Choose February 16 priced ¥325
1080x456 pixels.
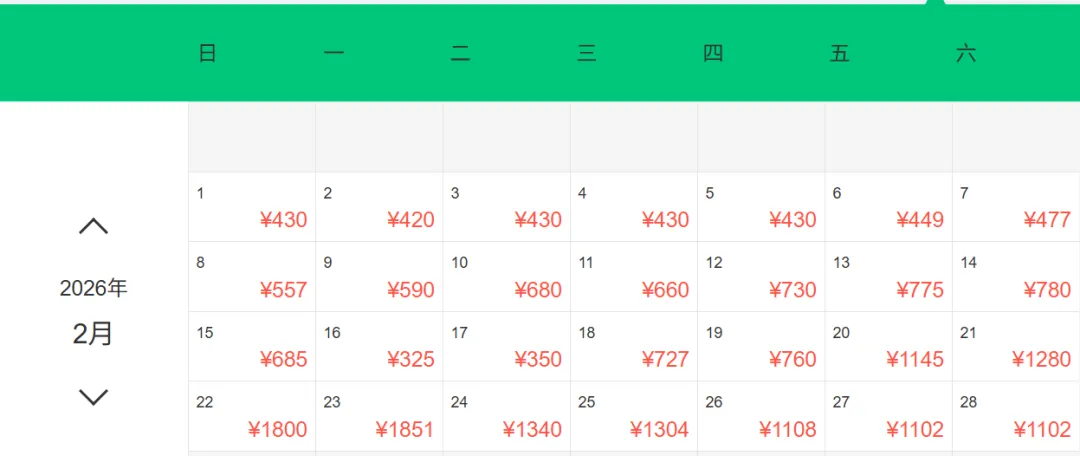coord(379,346)
